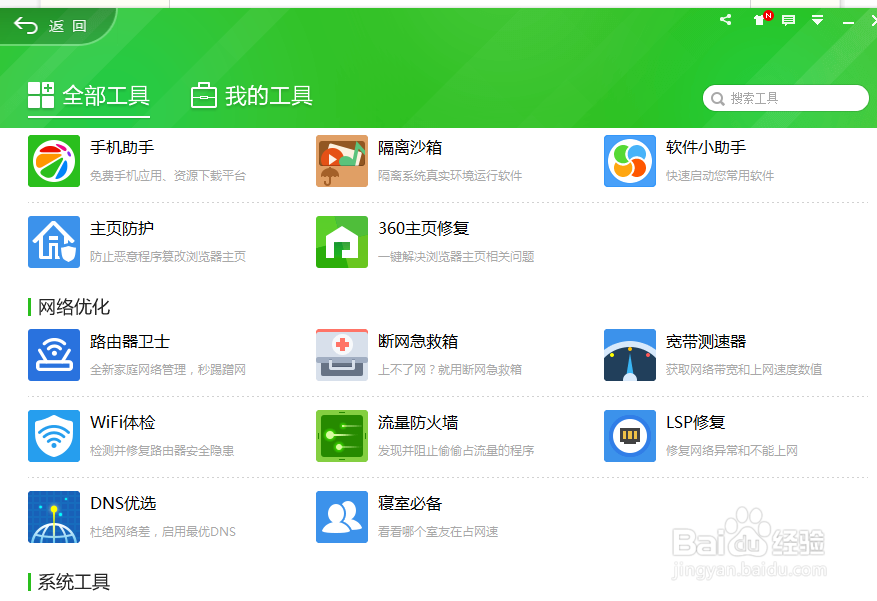Click the 断网急救箱 title text
Viewport: 877px width, 601px height.
(x=418, y=342)
